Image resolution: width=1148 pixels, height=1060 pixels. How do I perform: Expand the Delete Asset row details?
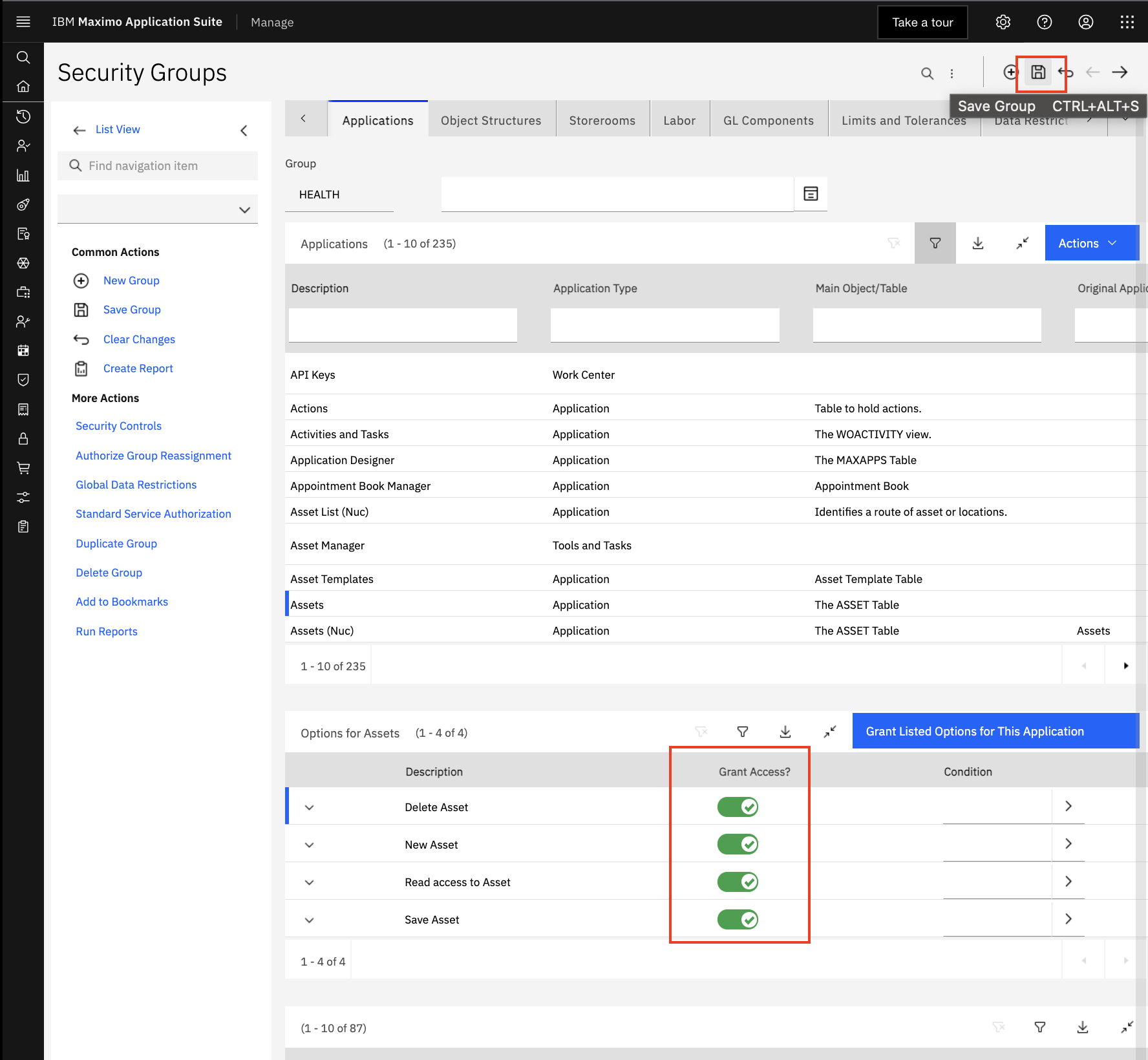310,807
